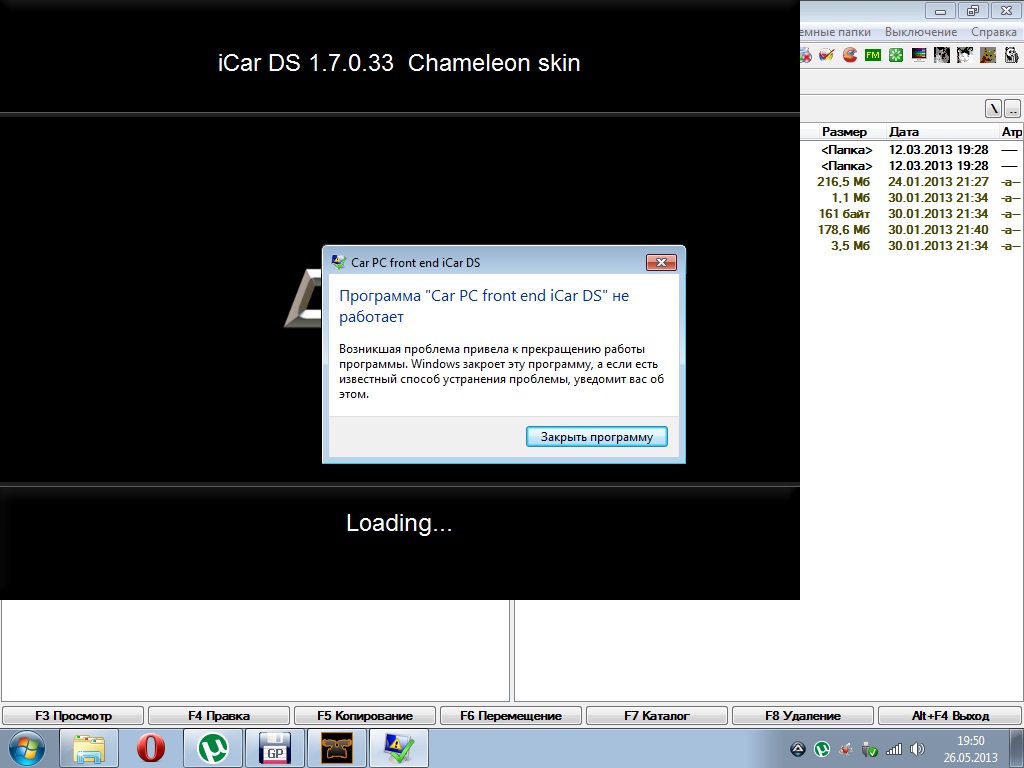Viewport: 1024px width, 768px height.
Task: Click F3 Просмотр button
Action: click(x=73, y=716)
